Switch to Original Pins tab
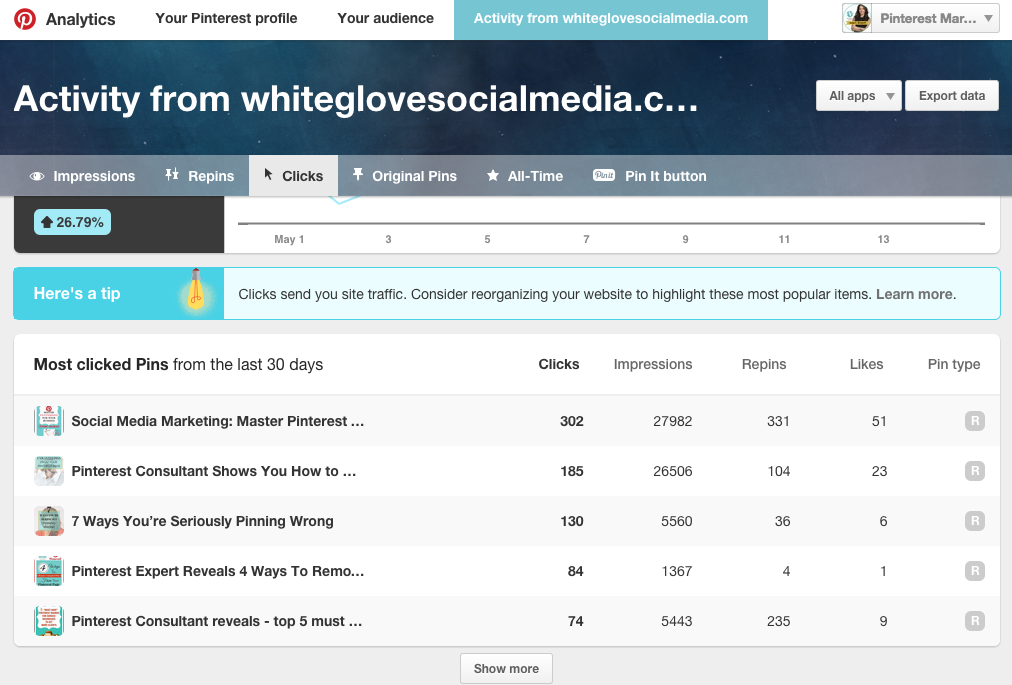 click(x=405, y=176)
